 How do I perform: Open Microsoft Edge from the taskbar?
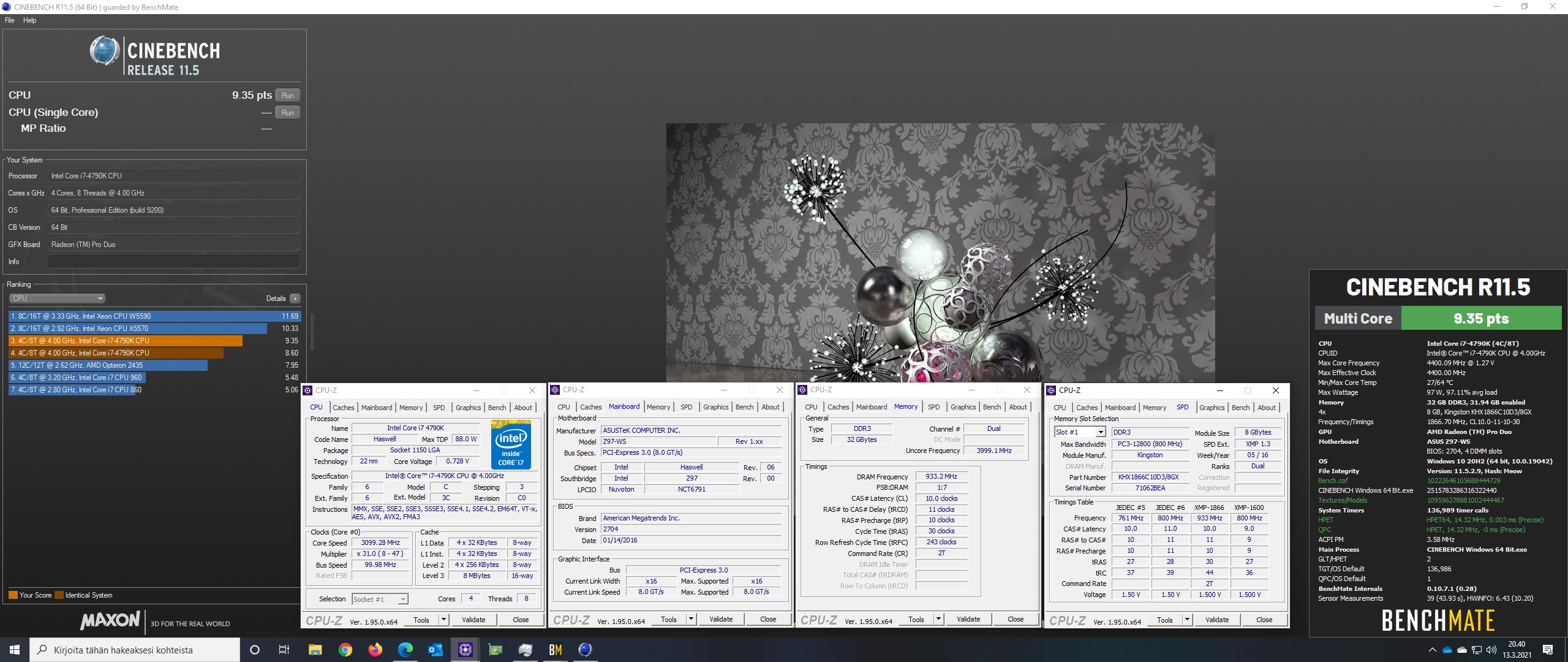click(x=405, y=650)
